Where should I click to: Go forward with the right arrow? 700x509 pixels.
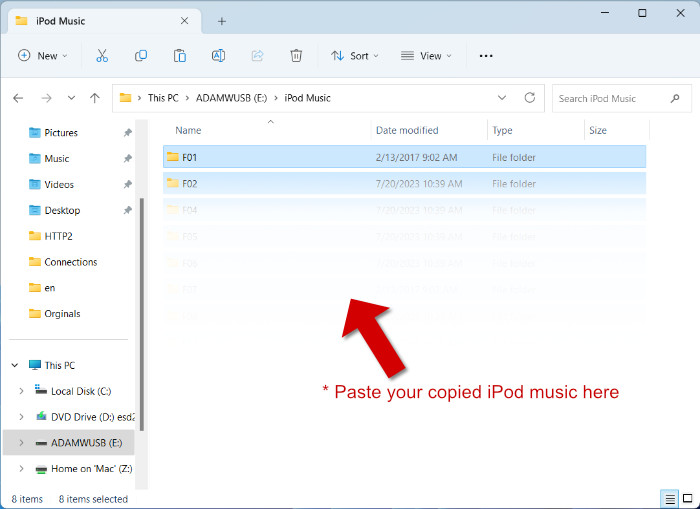[46, 98]
